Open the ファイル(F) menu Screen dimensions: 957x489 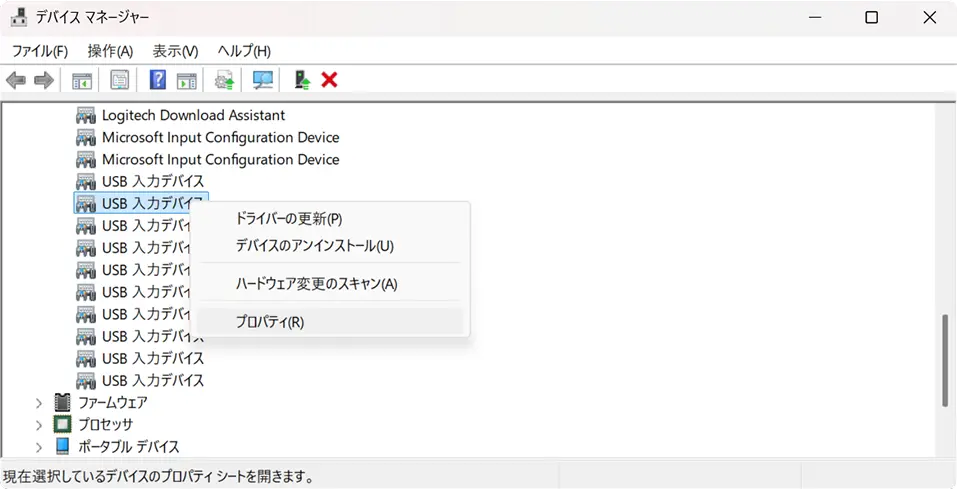click(x=40, y=51)
